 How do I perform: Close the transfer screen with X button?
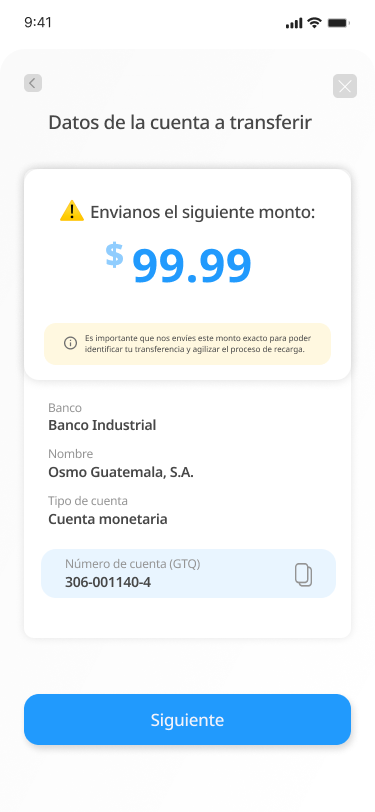pos(345,86)
